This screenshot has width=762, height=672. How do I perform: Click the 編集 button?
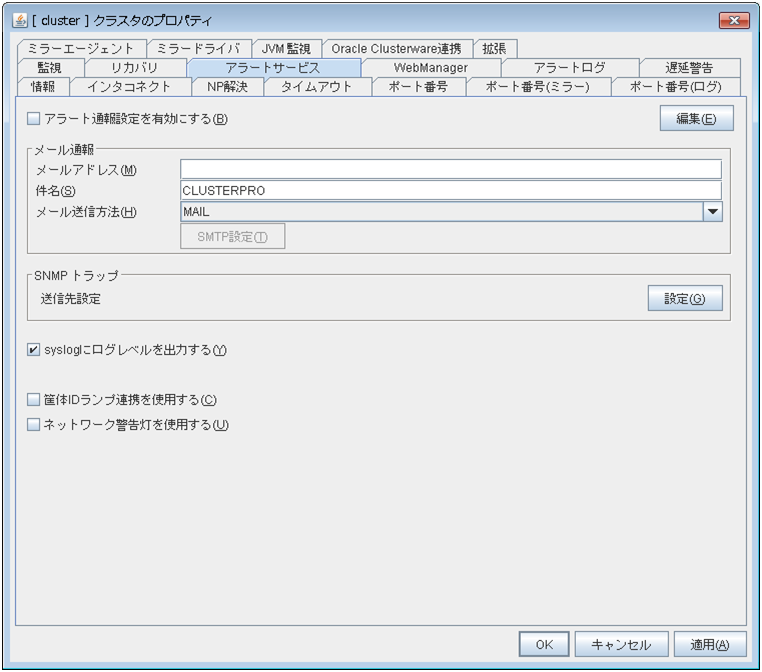pyautogui.click(x=696, y=119)
